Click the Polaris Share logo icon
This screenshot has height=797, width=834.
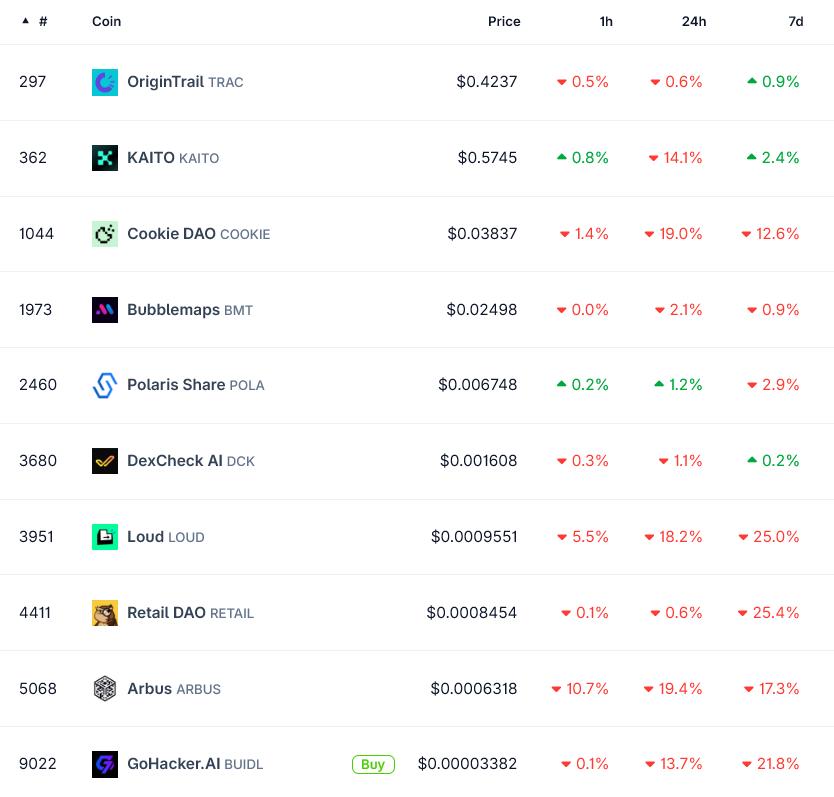point(104,385)
